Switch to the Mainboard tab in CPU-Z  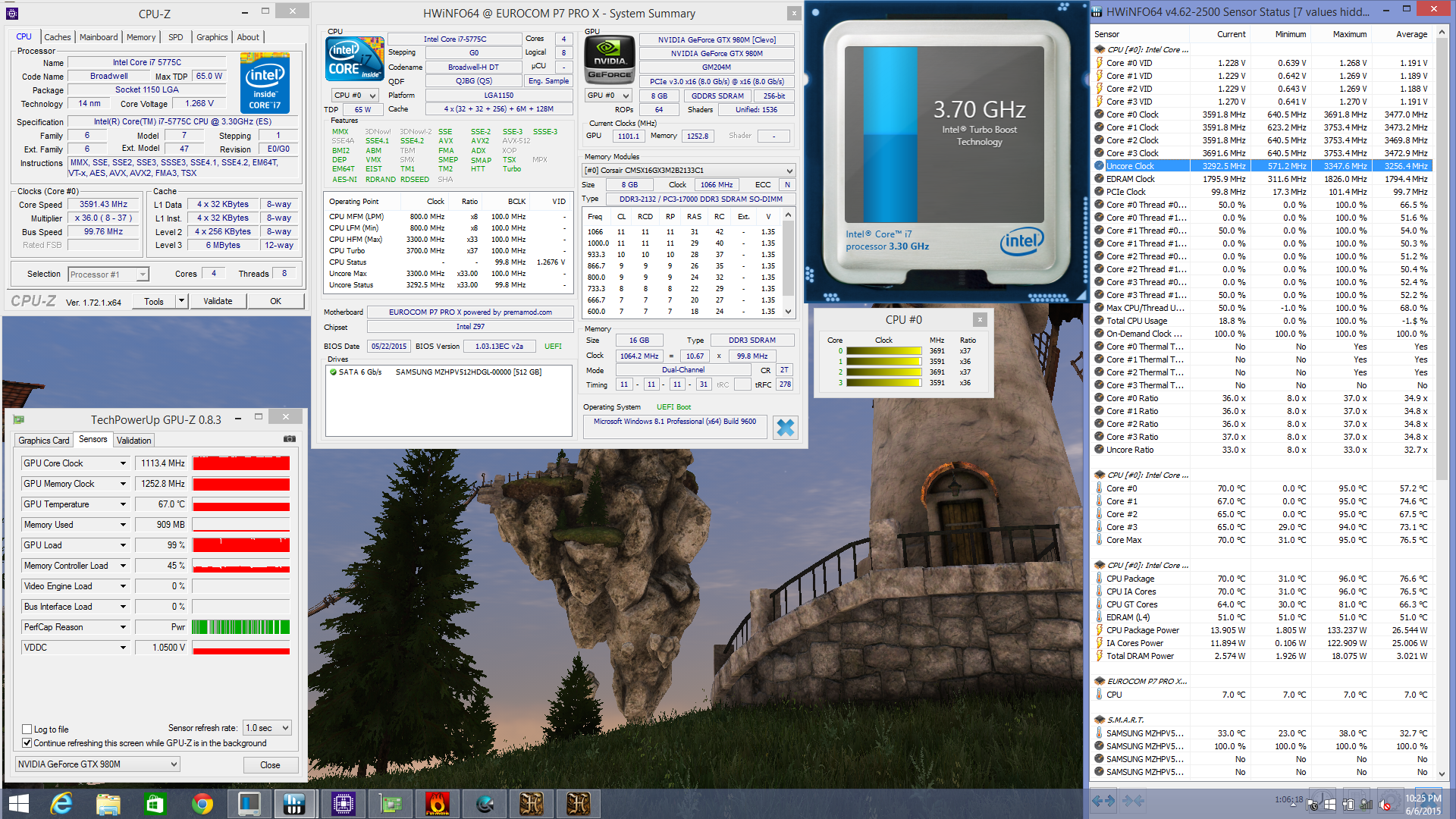point(99,37)
